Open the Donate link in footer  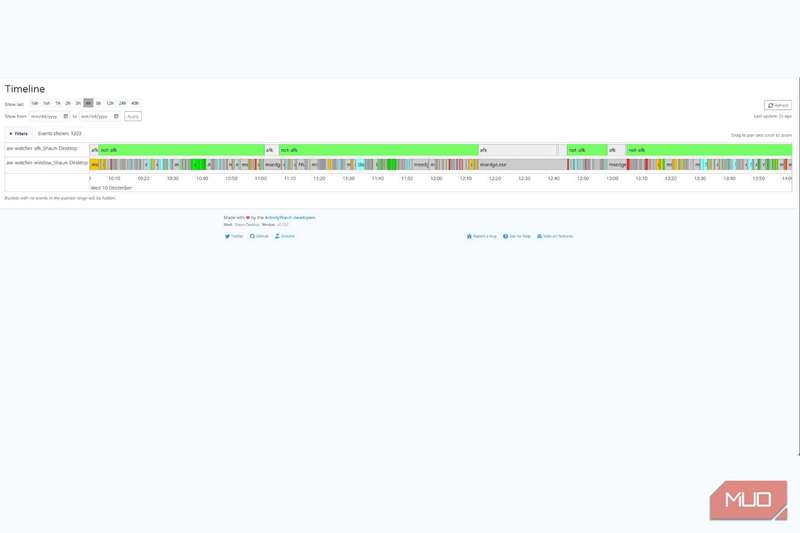click(285, 236)
